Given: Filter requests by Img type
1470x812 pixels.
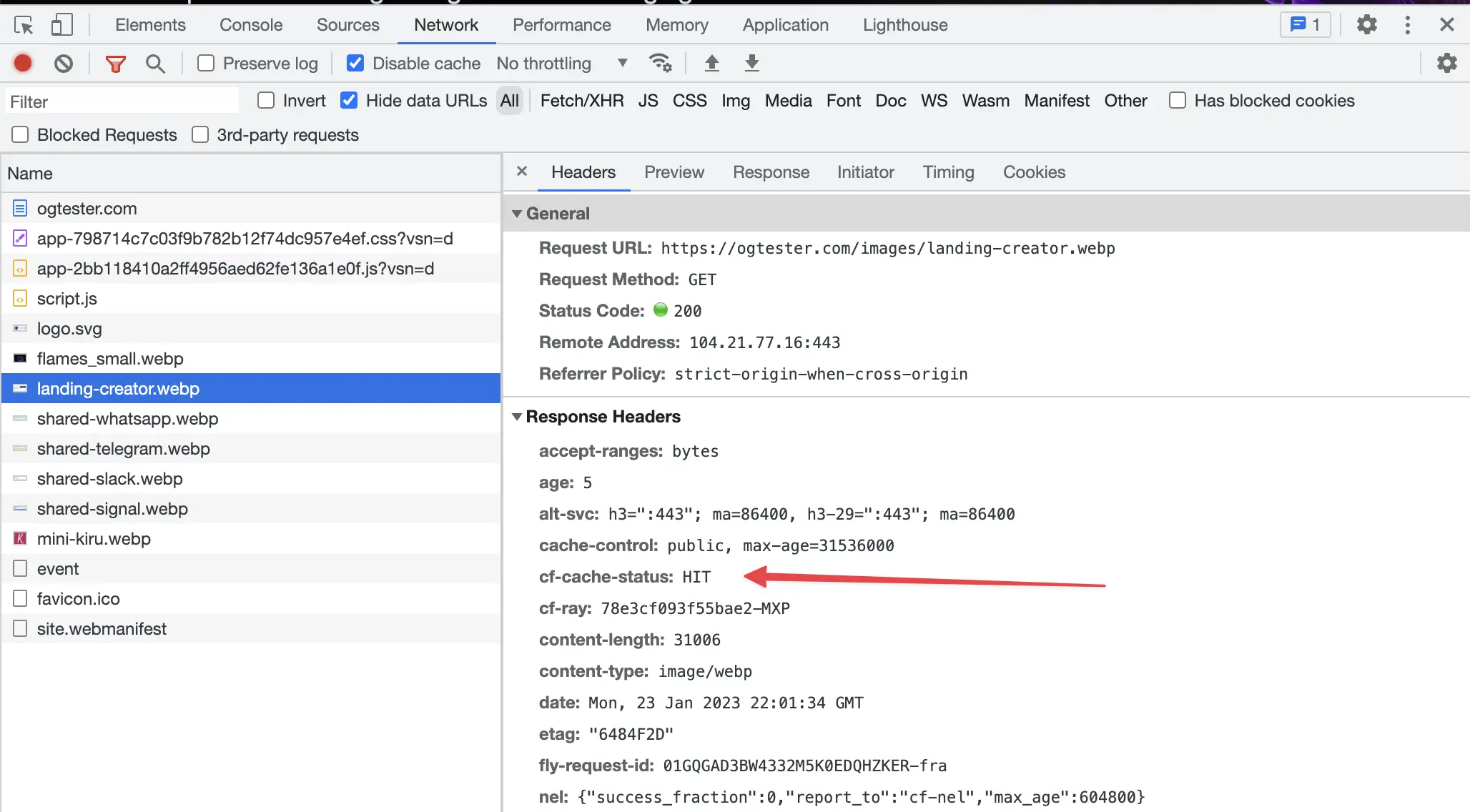Looking at the screenshot, I should tap(736, 100).
